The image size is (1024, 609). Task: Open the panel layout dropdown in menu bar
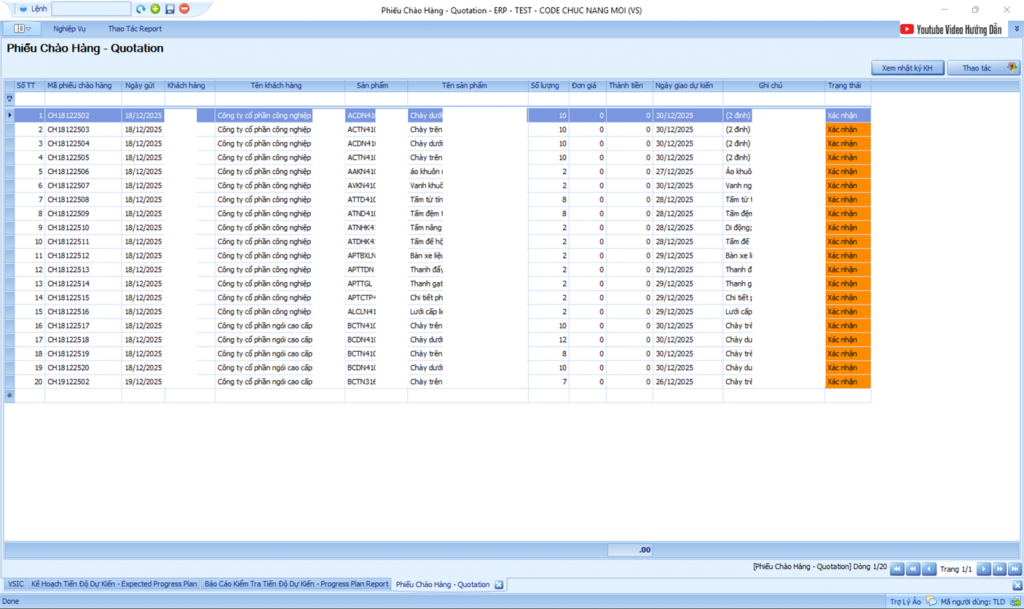point(22,29)
